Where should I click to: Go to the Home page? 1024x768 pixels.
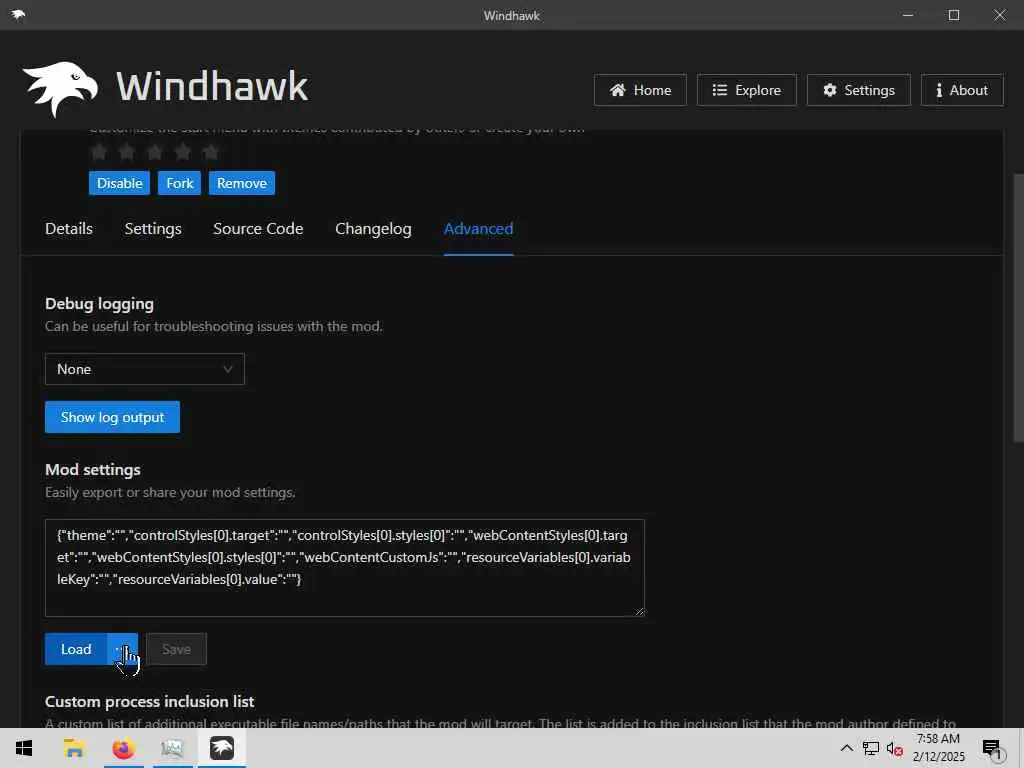coord(640,90)
